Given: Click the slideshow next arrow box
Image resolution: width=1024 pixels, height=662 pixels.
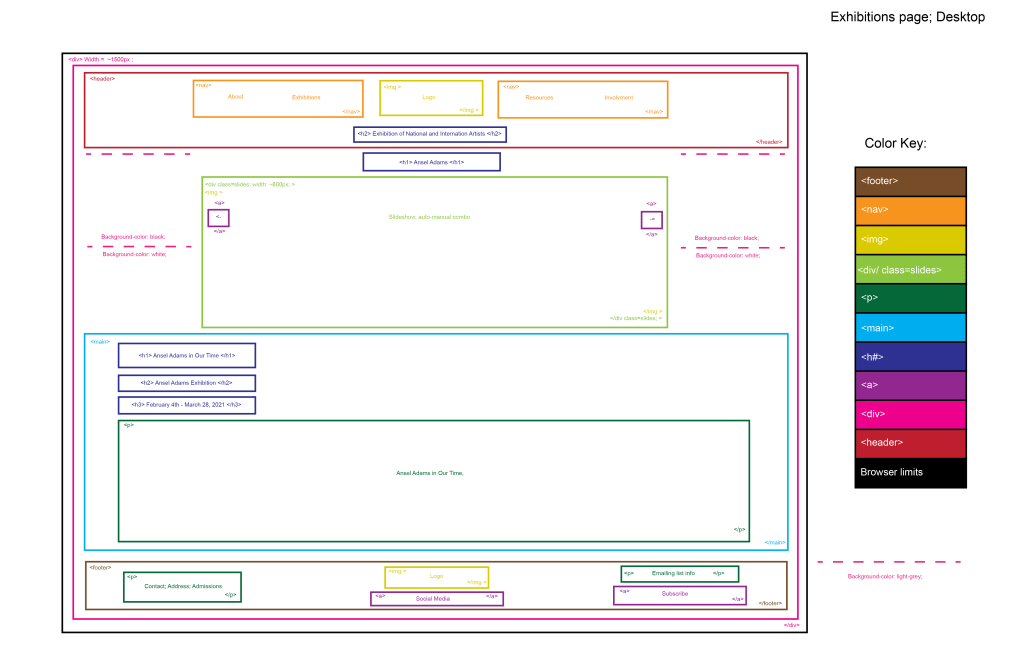Looking at the screenshot, I should click(651, 219).
